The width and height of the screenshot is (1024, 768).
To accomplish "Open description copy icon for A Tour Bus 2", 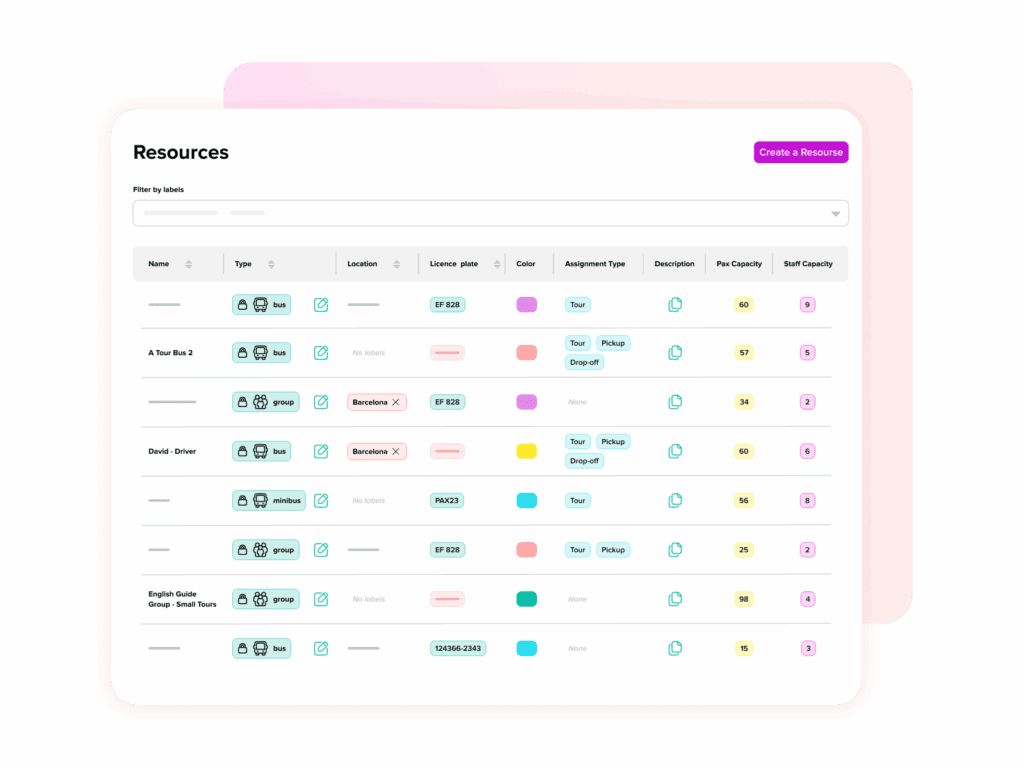I will 675,353.
